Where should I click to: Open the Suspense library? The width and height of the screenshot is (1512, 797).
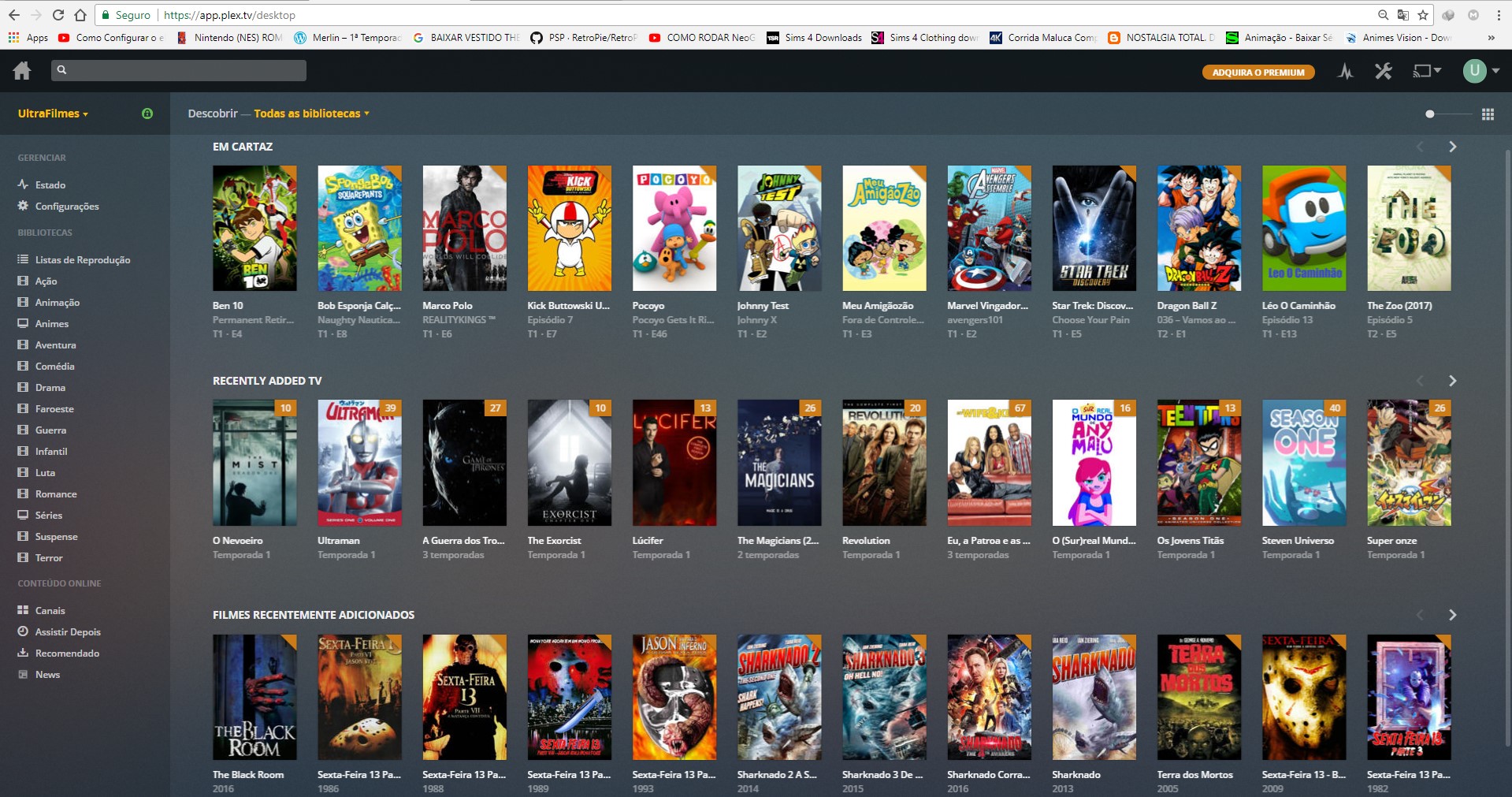tap(57, 536)
